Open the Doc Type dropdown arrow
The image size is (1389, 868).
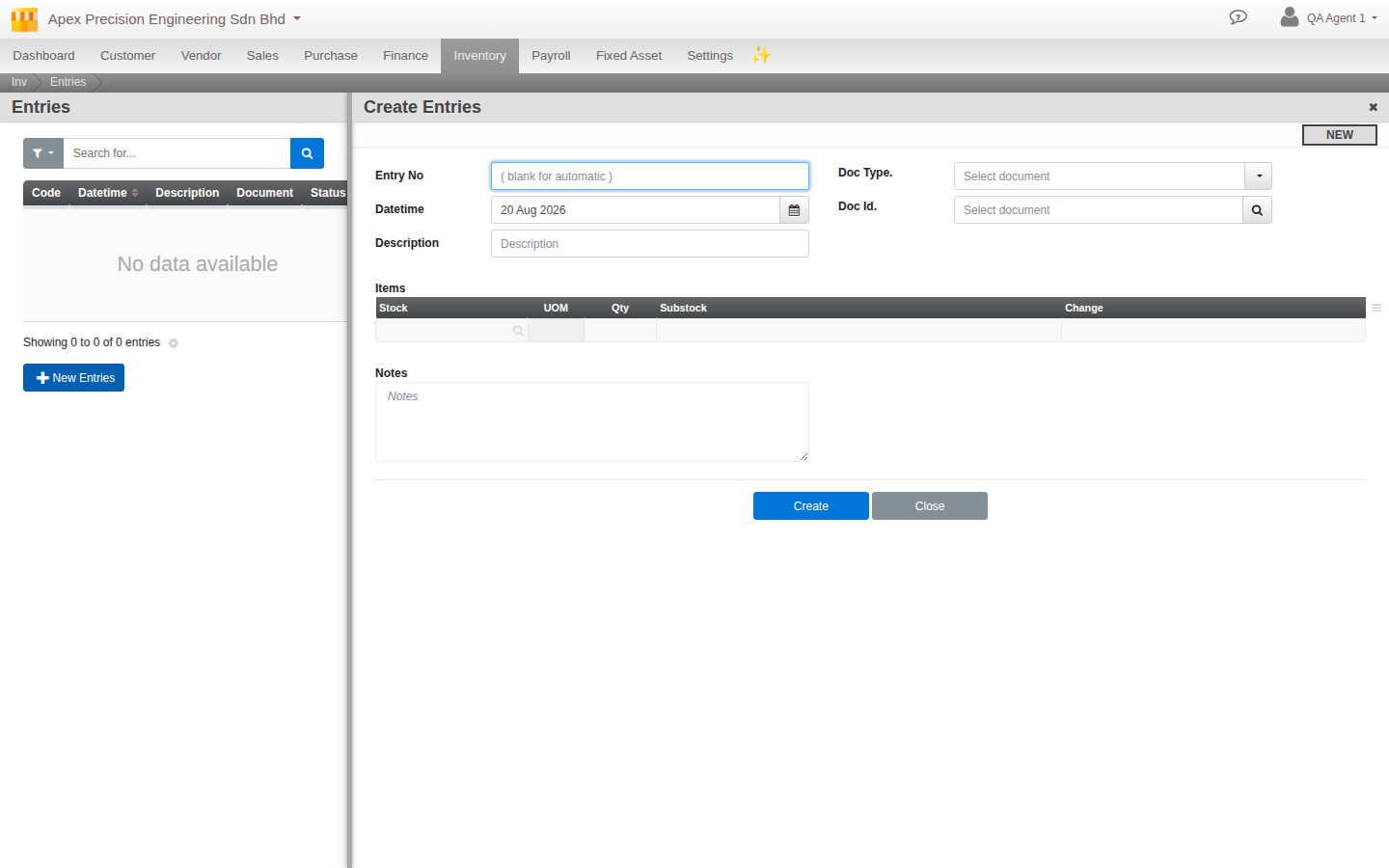point(1259,176)
